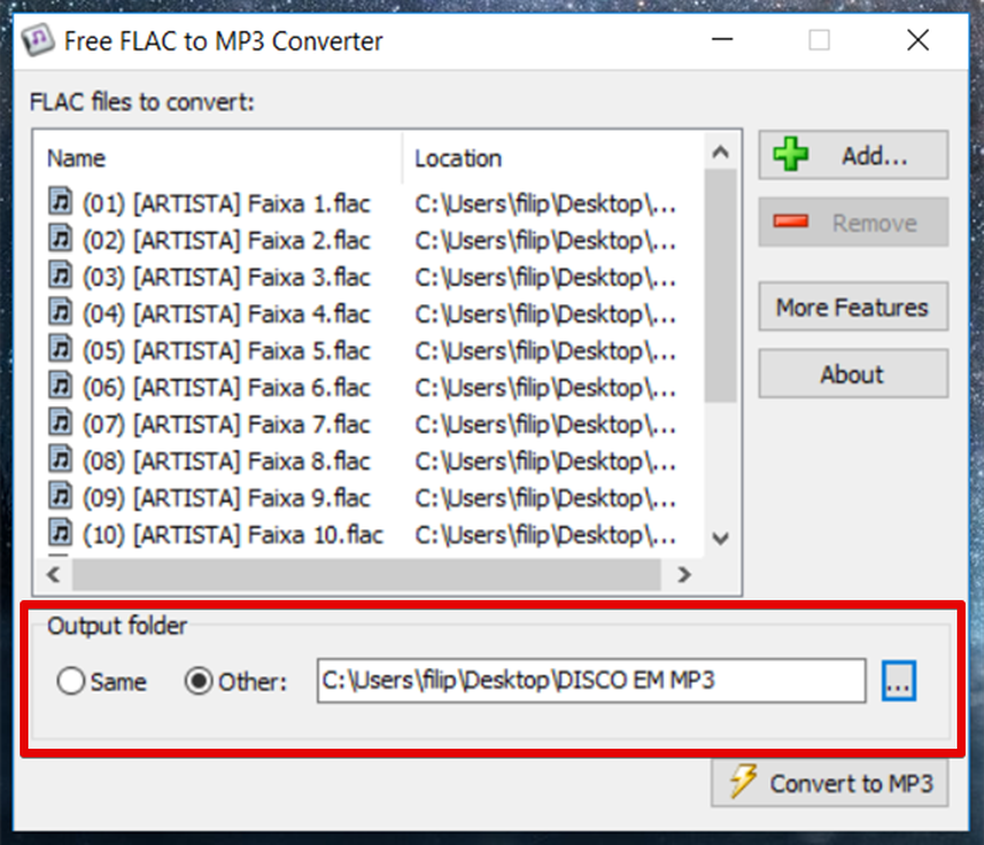Click music note icon for Faixa 8.flac
This screenshot has height=845, width=984.
pos(60,459)
